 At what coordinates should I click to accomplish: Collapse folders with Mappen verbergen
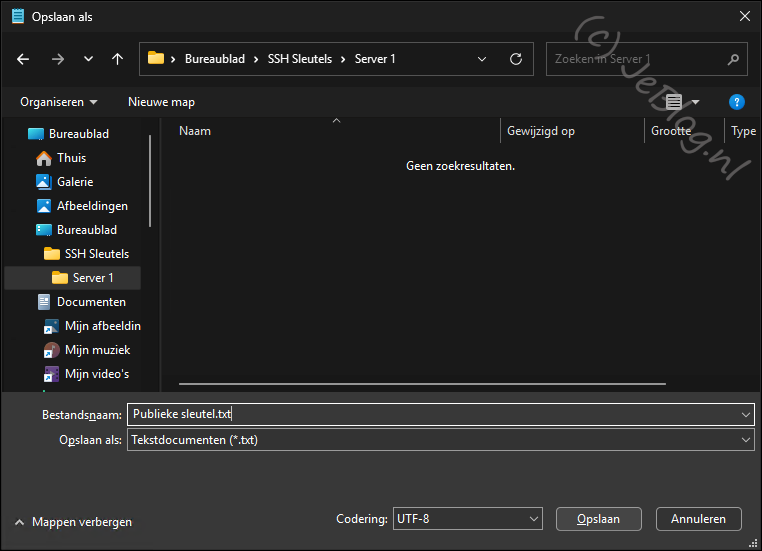72,522
